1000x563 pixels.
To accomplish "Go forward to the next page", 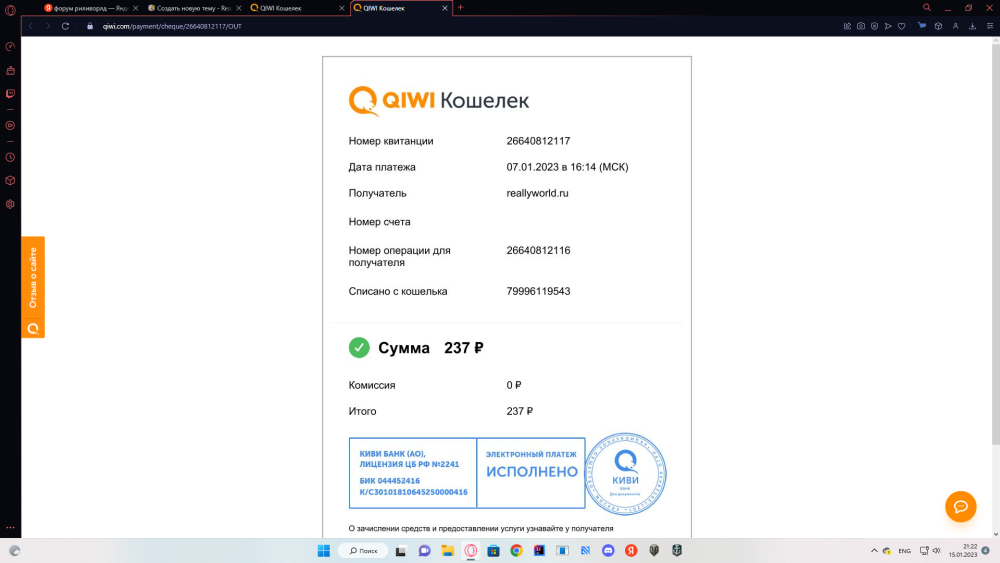I will pos(47,26).
